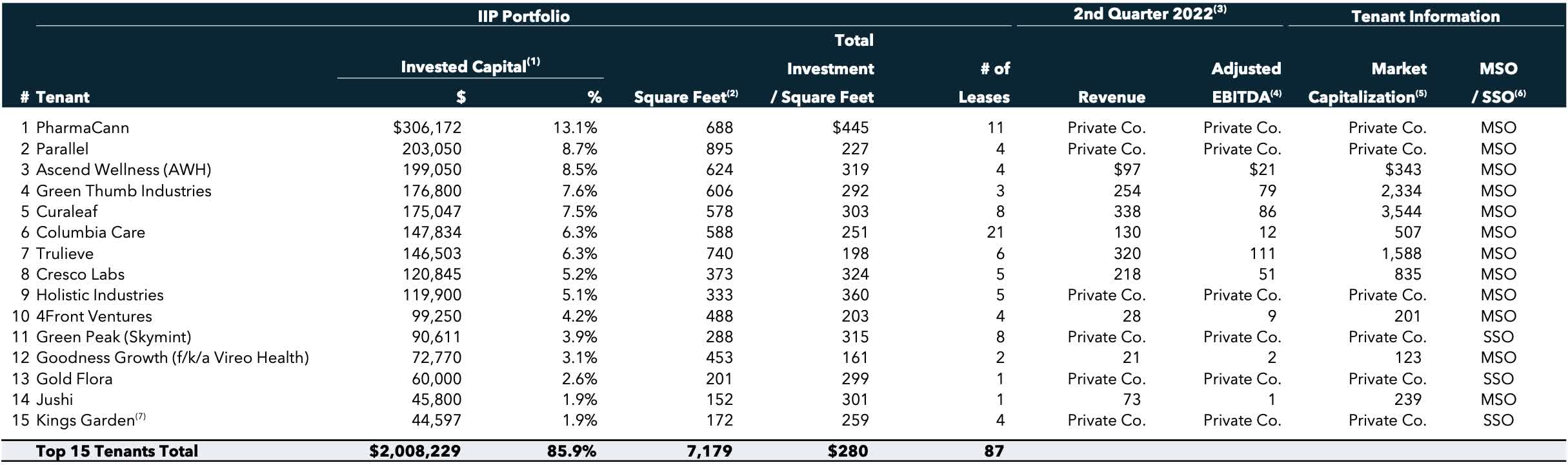Image resolution: width=1568 pixels, height=465 pixels.
Task: Select the total investment per foot $280
Action: pyautogui.click(x=848, y=451)
